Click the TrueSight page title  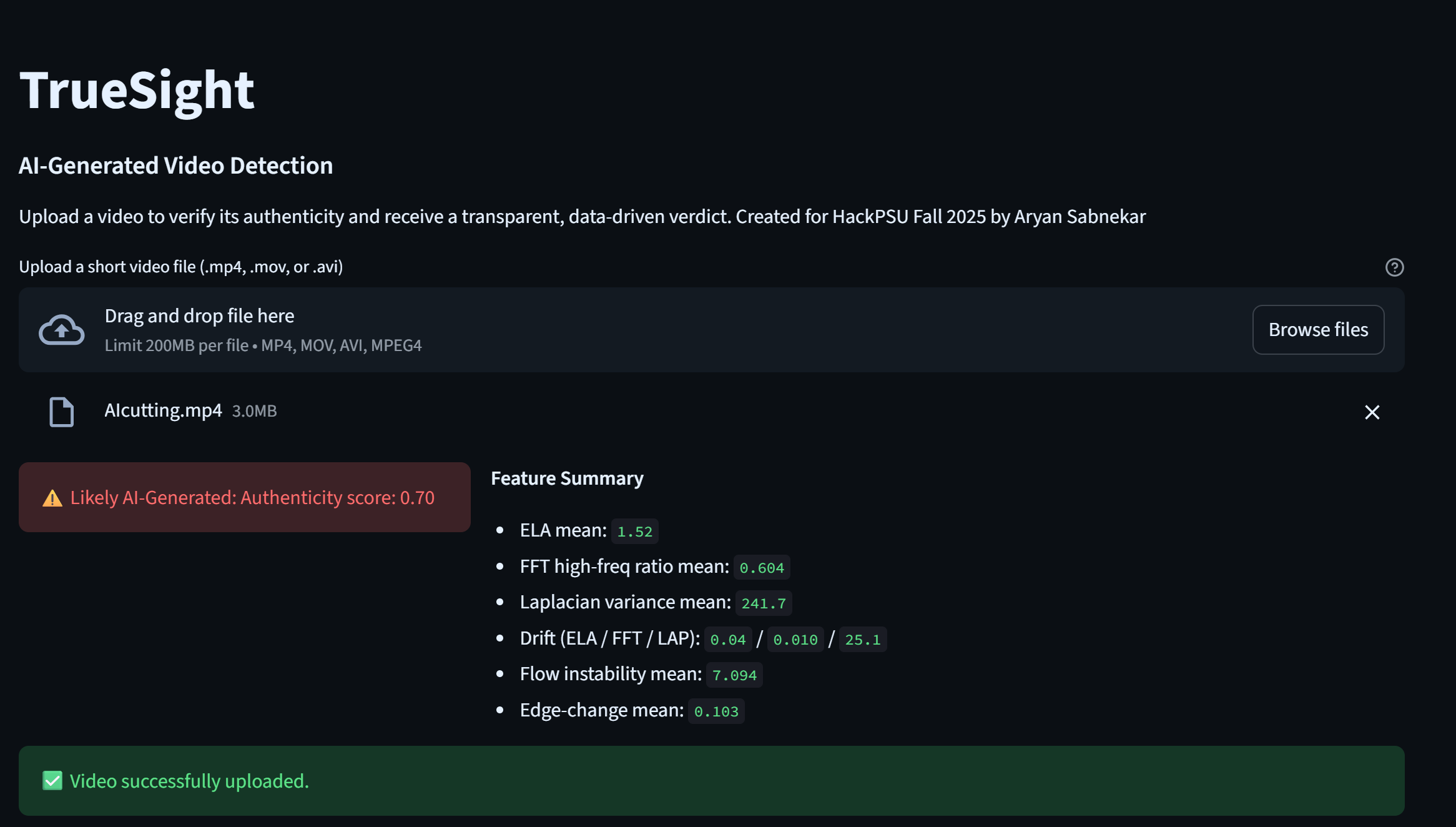(137, 91)
